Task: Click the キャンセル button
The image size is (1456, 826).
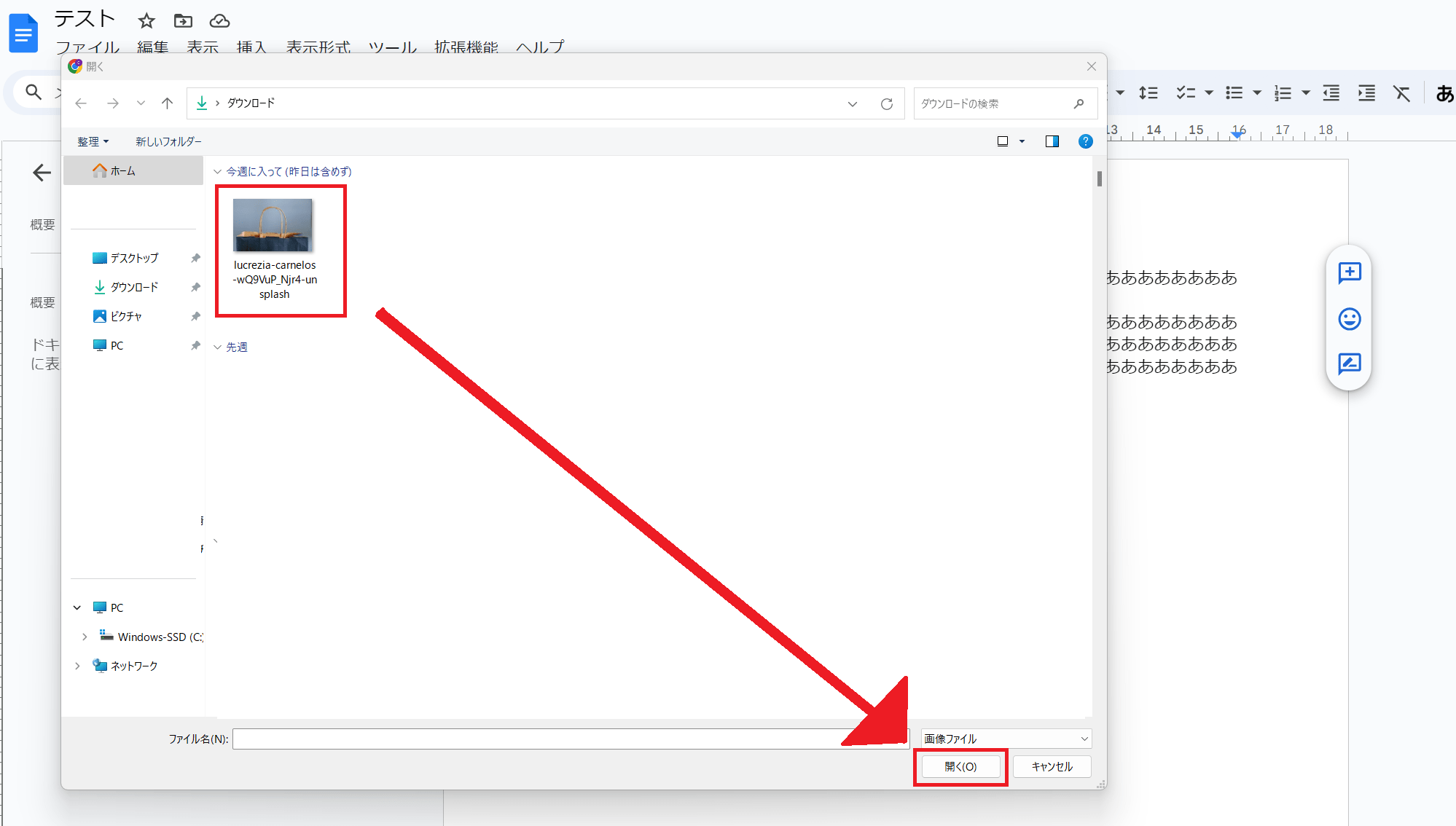Action: pyautogui.click(x=1052, y=766)
